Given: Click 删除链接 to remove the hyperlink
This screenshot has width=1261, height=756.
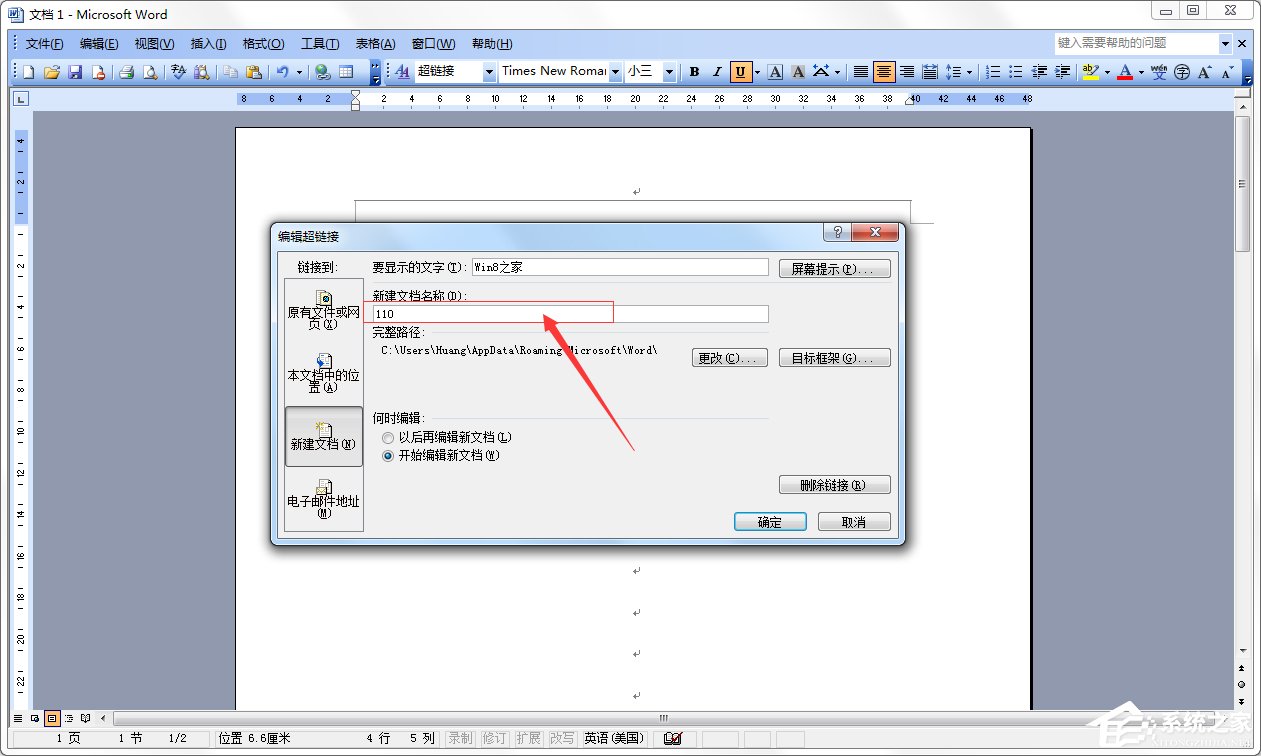Looking at the screenshot, I should coord(834,484).
